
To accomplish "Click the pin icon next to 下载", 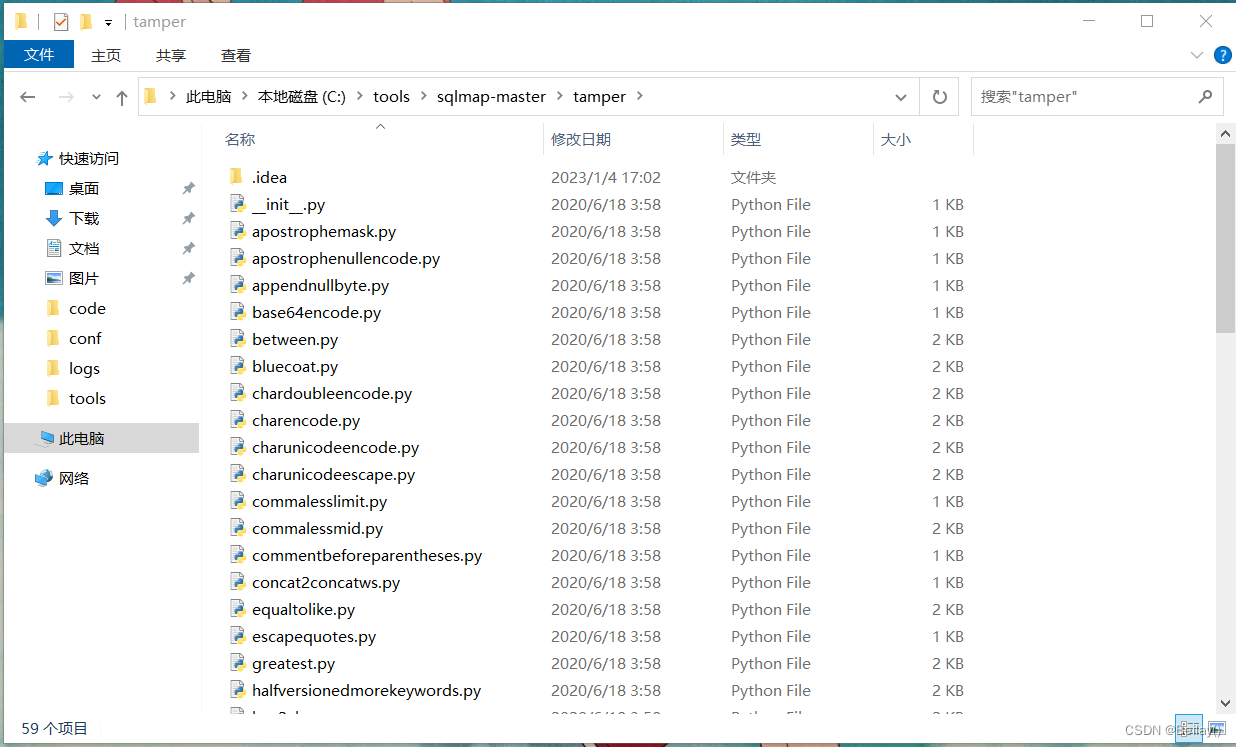I will point(188,218).
